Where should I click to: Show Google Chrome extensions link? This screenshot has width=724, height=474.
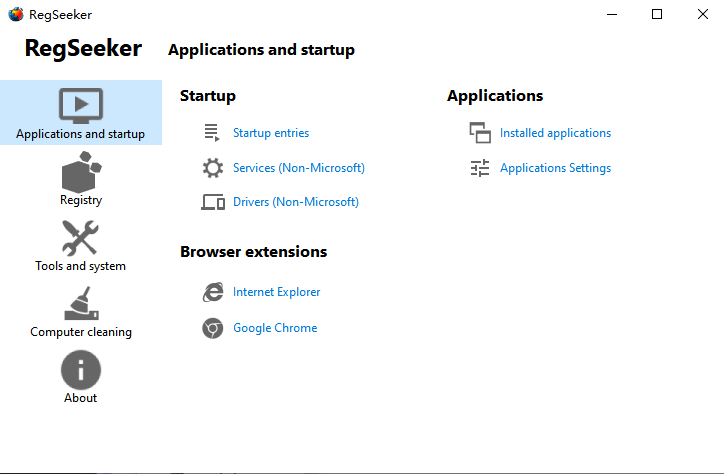pyautogui.click(x=275, y=328)
